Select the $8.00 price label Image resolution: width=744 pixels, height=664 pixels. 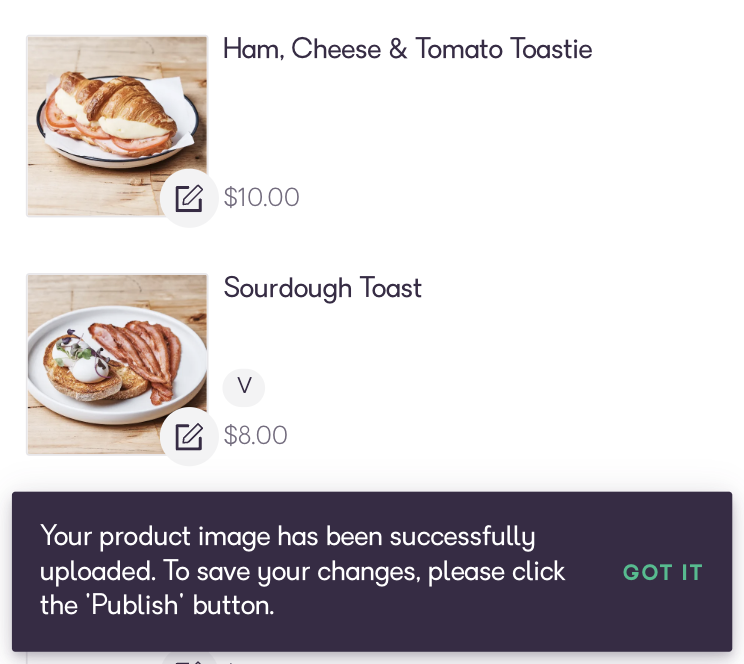point(255,435)
